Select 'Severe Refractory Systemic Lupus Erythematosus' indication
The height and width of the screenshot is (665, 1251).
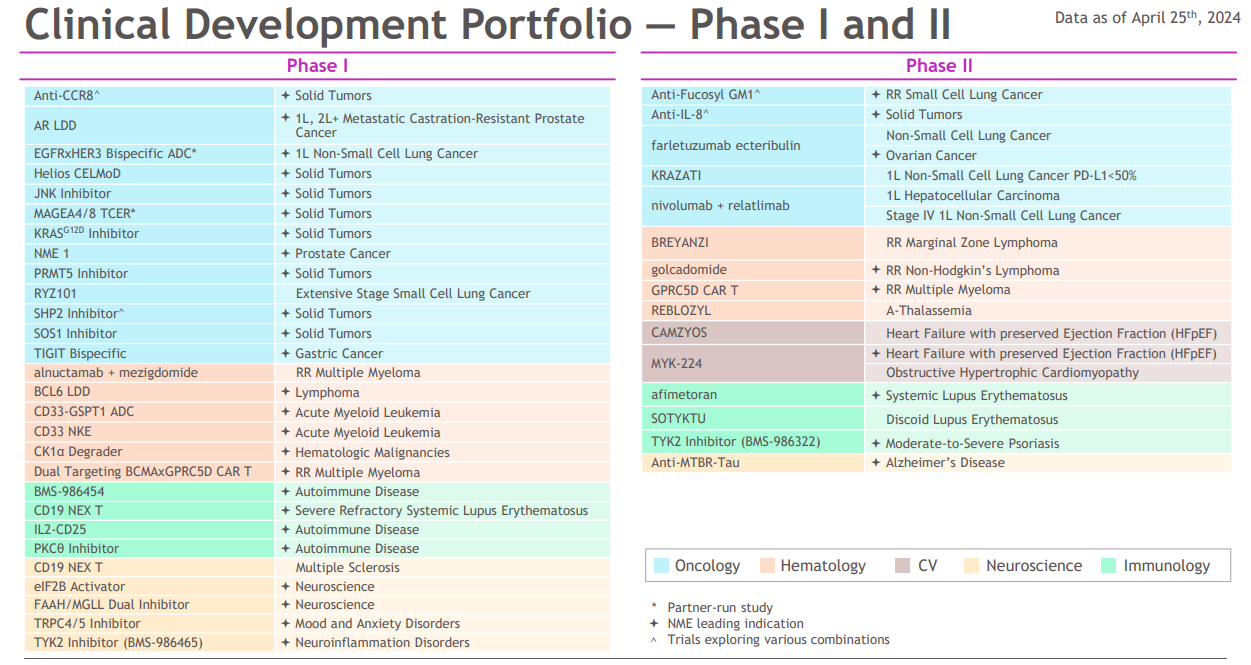tap(442, 511)
